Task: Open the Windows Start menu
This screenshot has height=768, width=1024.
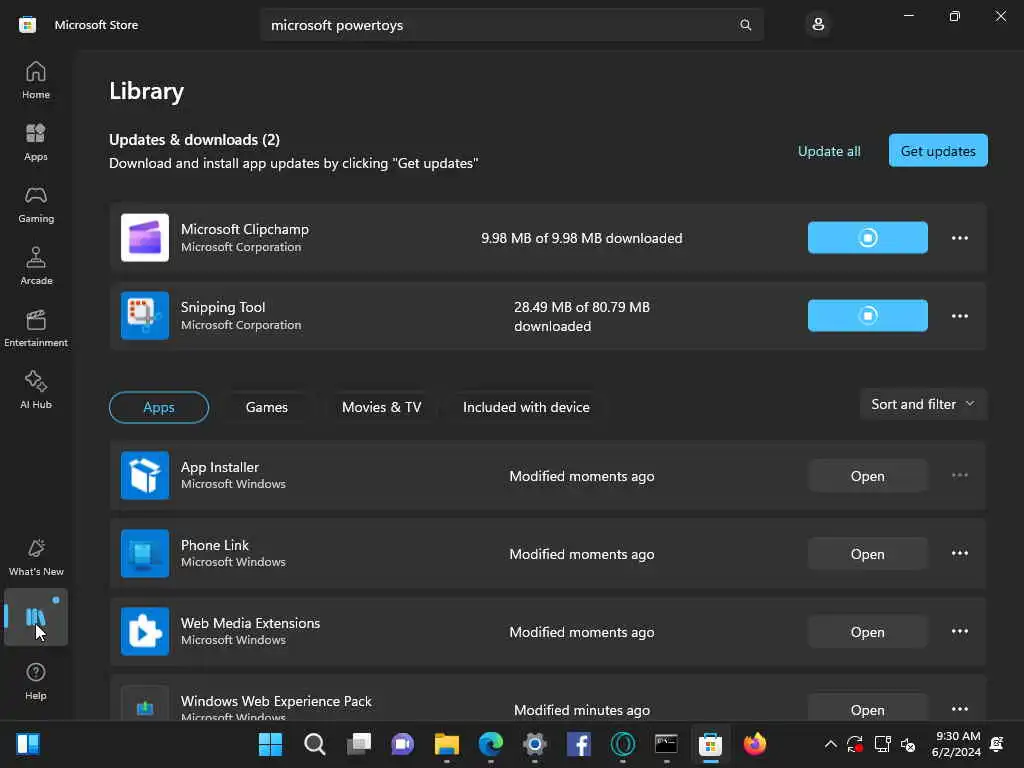Action: click(270, 744)
